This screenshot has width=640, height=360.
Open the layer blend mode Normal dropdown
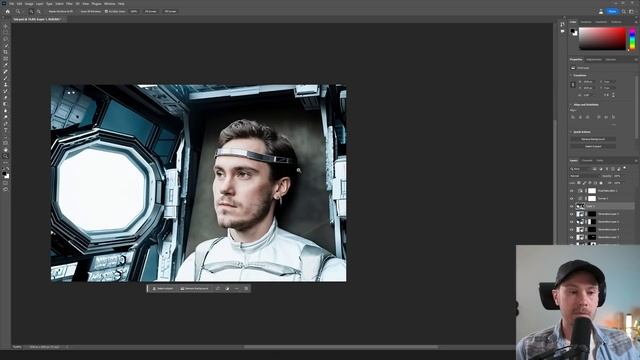[585, 176]
